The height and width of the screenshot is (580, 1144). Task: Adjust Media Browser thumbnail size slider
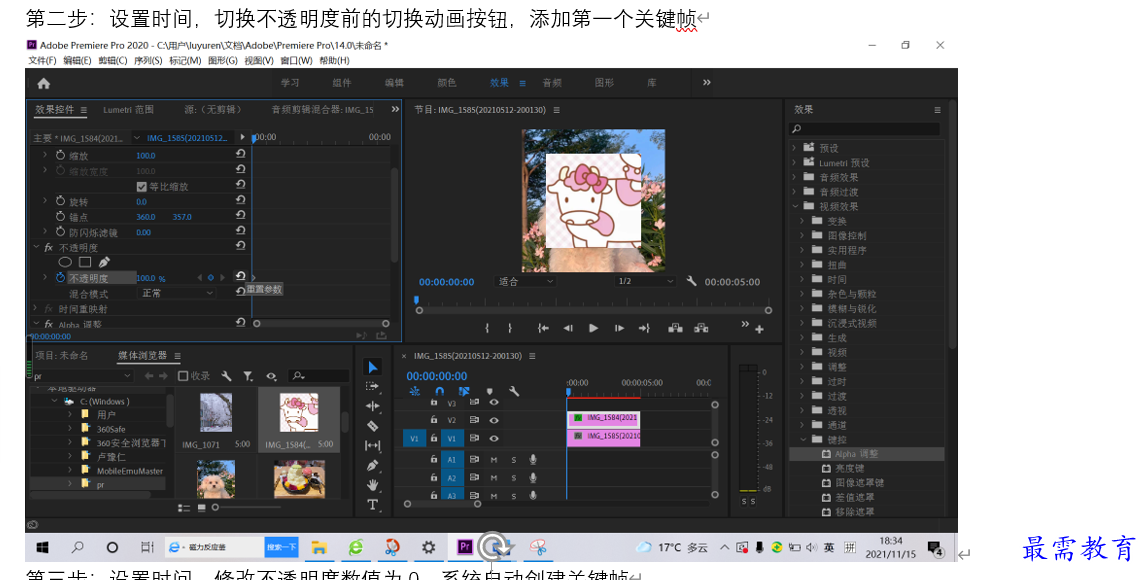216,507
